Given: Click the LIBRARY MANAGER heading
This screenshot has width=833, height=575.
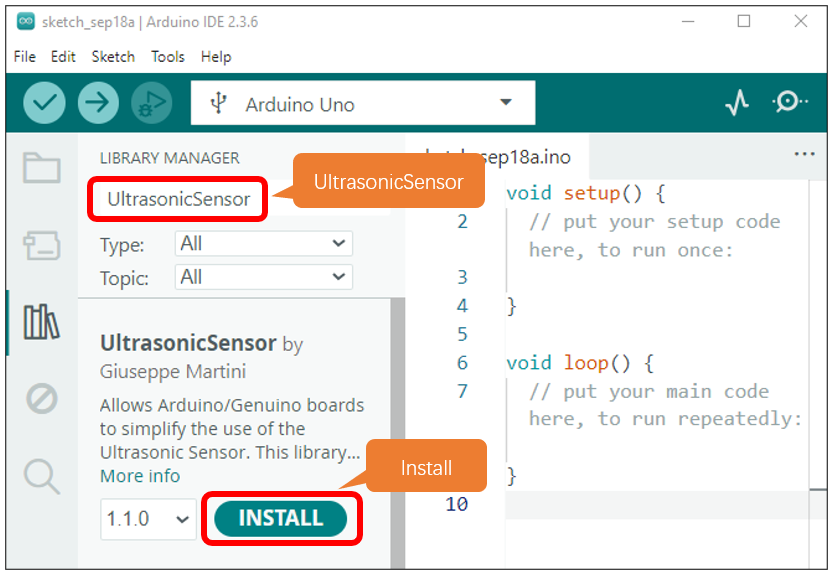Looking at the screenshot, I should pyautogui.click(x=169, y=158).
